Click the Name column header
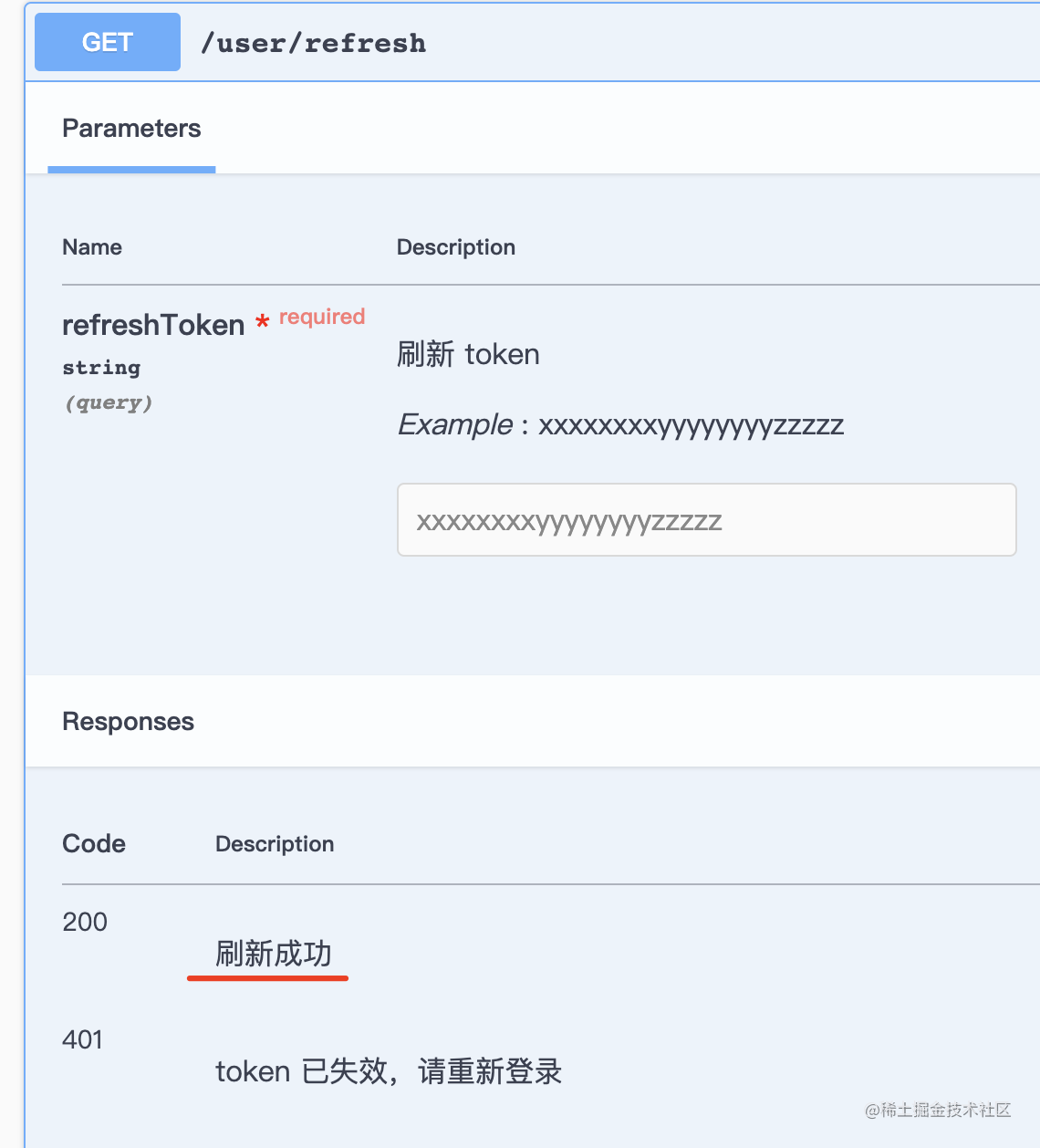This screenshot has width=1040, height=1148. coord(92,247)
